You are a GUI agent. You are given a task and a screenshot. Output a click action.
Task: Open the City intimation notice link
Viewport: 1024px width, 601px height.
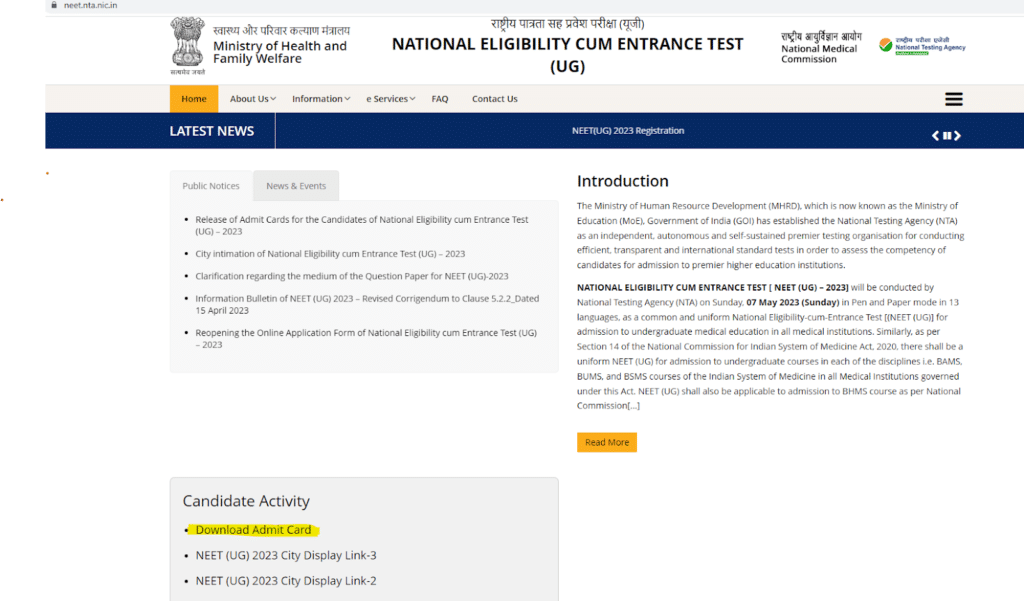(330, 253)
